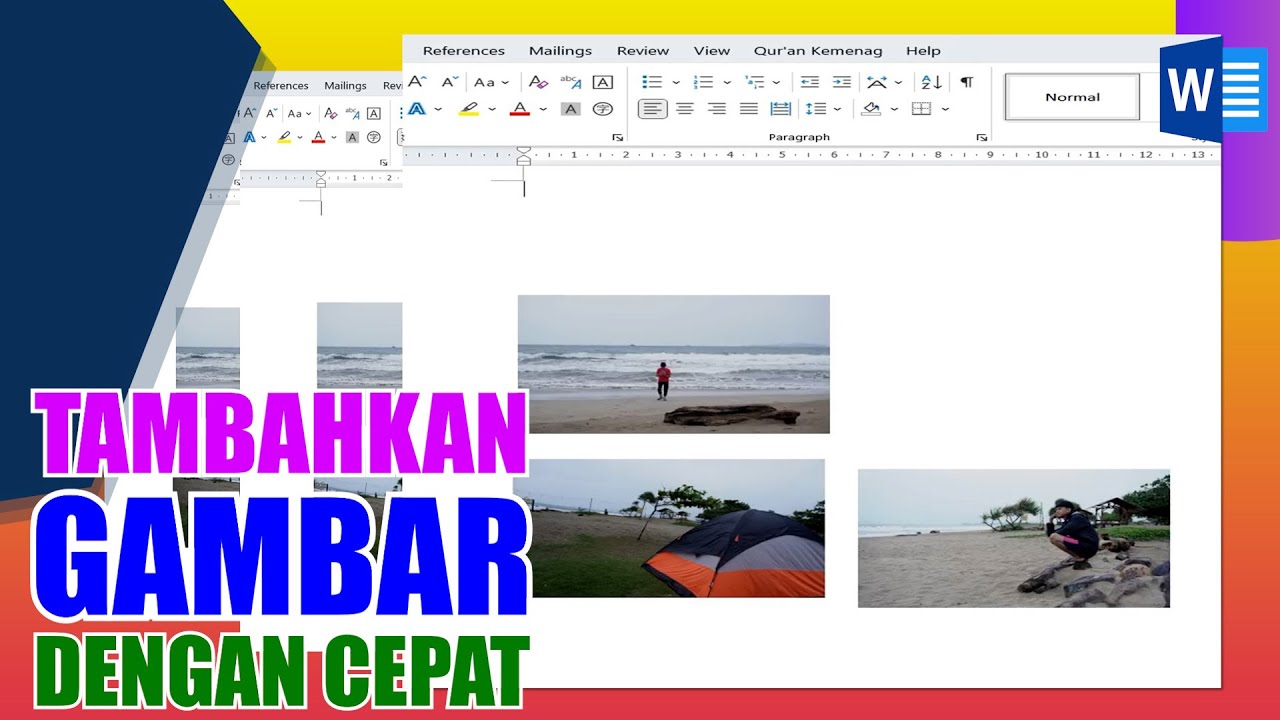Viewport: 1280px width, 720px height.
Task: Open Mailings tab in background Word window
Action: 346,86
